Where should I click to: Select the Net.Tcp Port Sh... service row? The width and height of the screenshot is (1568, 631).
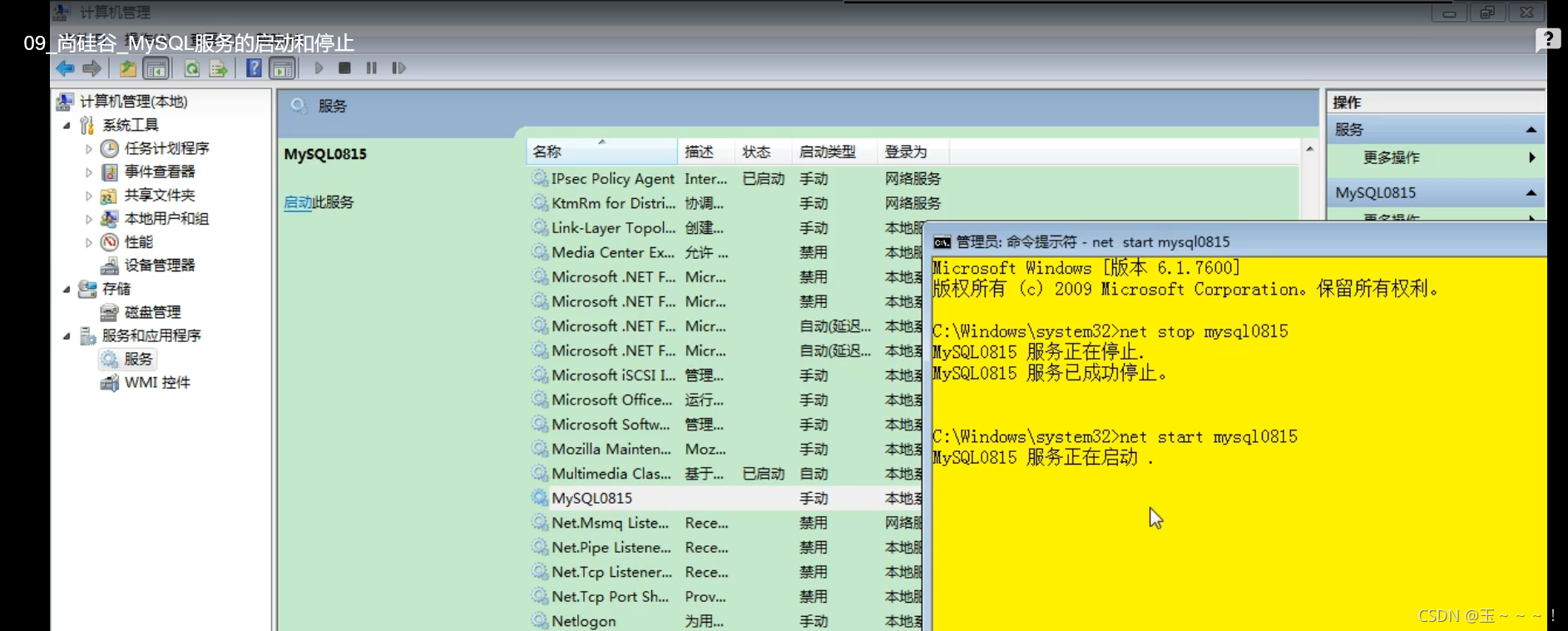(x=725, y=596)
